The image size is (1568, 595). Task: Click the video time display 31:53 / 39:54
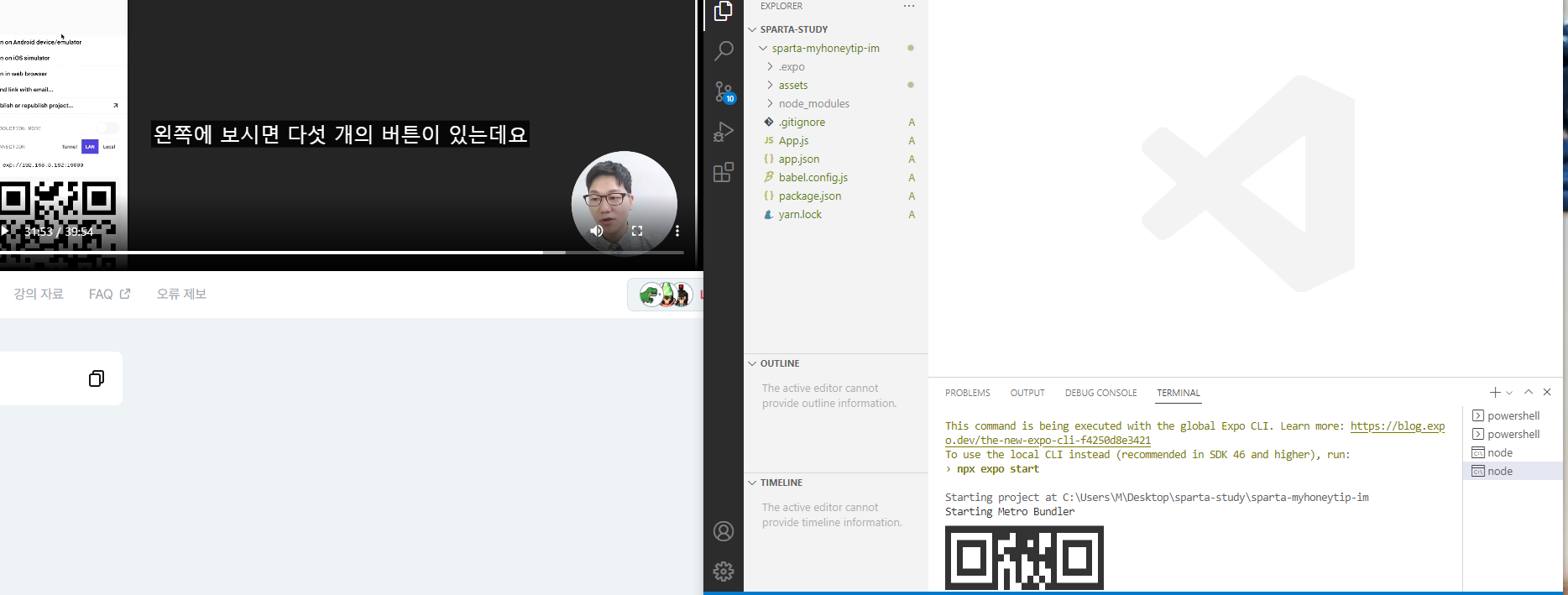pyautogui.click(x=59, y=232)
